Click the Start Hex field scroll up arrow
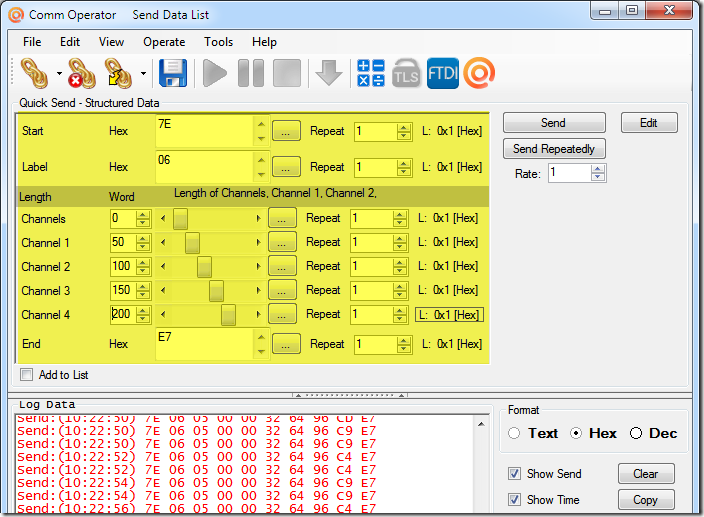This screenshot has width=704, height=517. pos(261,124)
